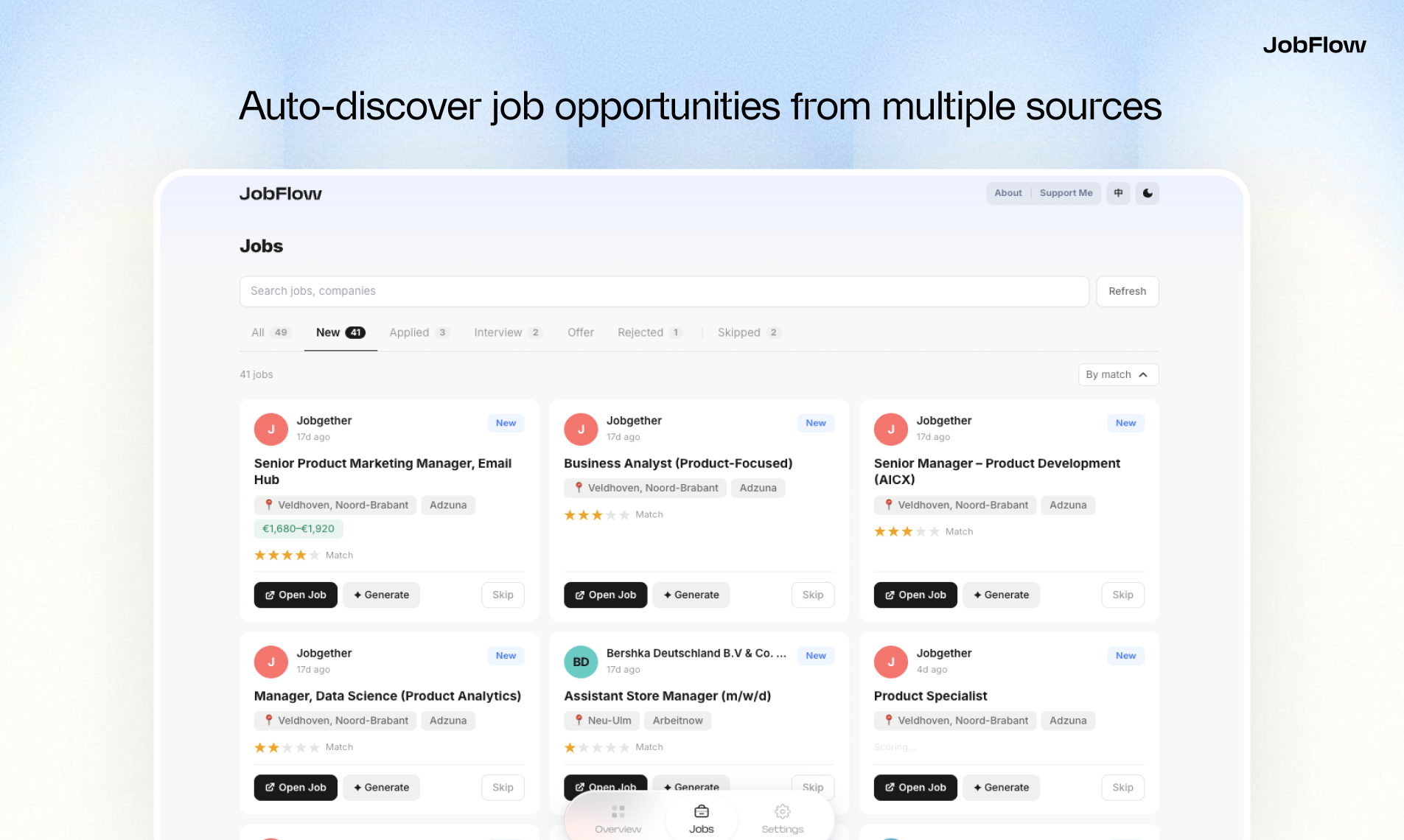
Task: Select the Jobs briefcase icon in the bottom nav
Action: point(702,811)
